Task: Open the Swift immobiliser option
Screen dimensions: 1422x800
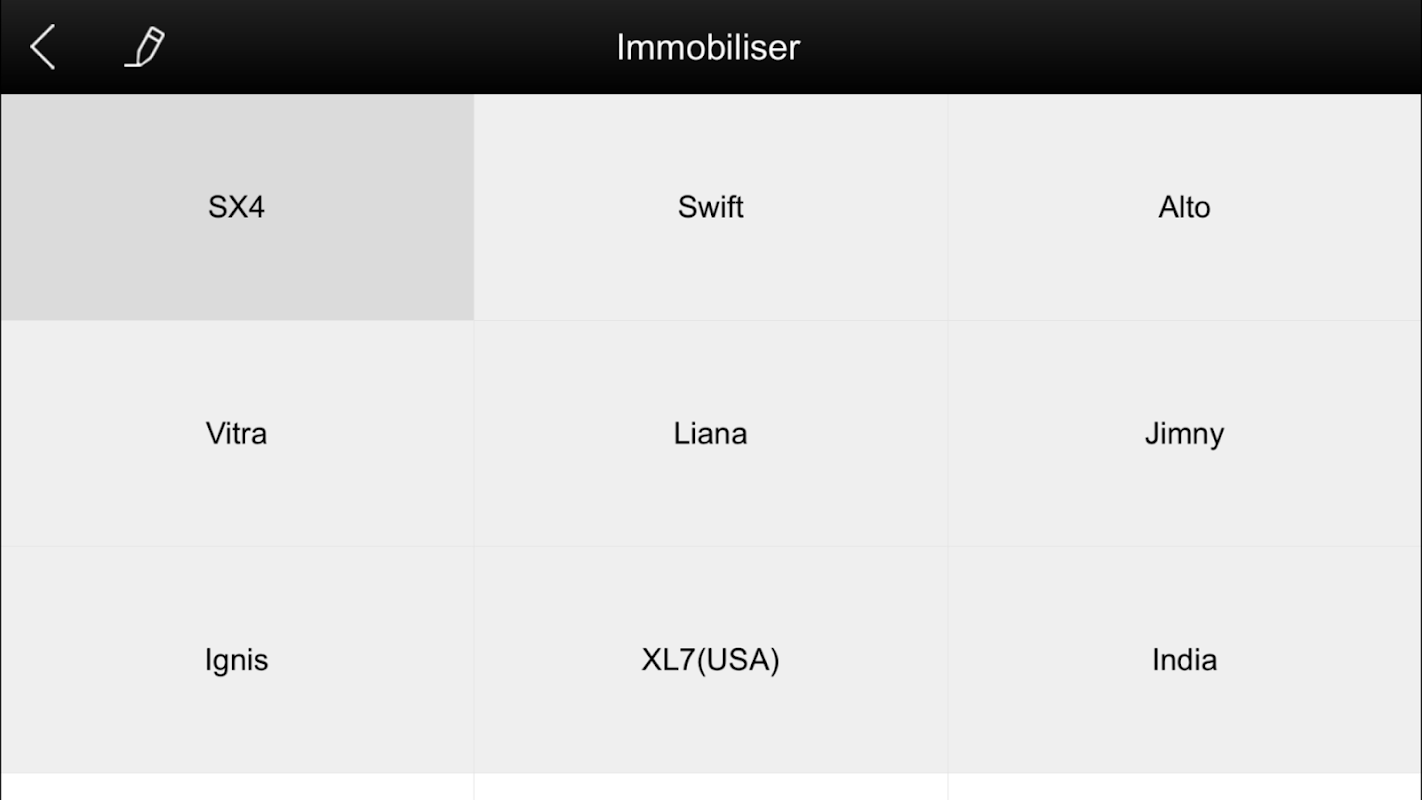Action: 710,207
